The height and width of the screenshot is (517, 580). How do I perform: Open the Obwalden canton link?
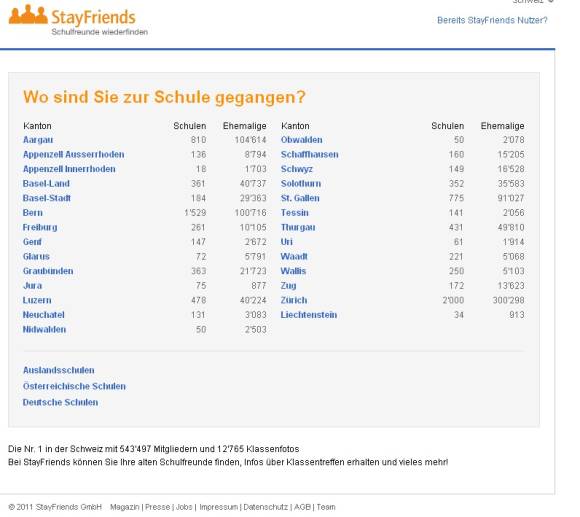click(301, 140)
